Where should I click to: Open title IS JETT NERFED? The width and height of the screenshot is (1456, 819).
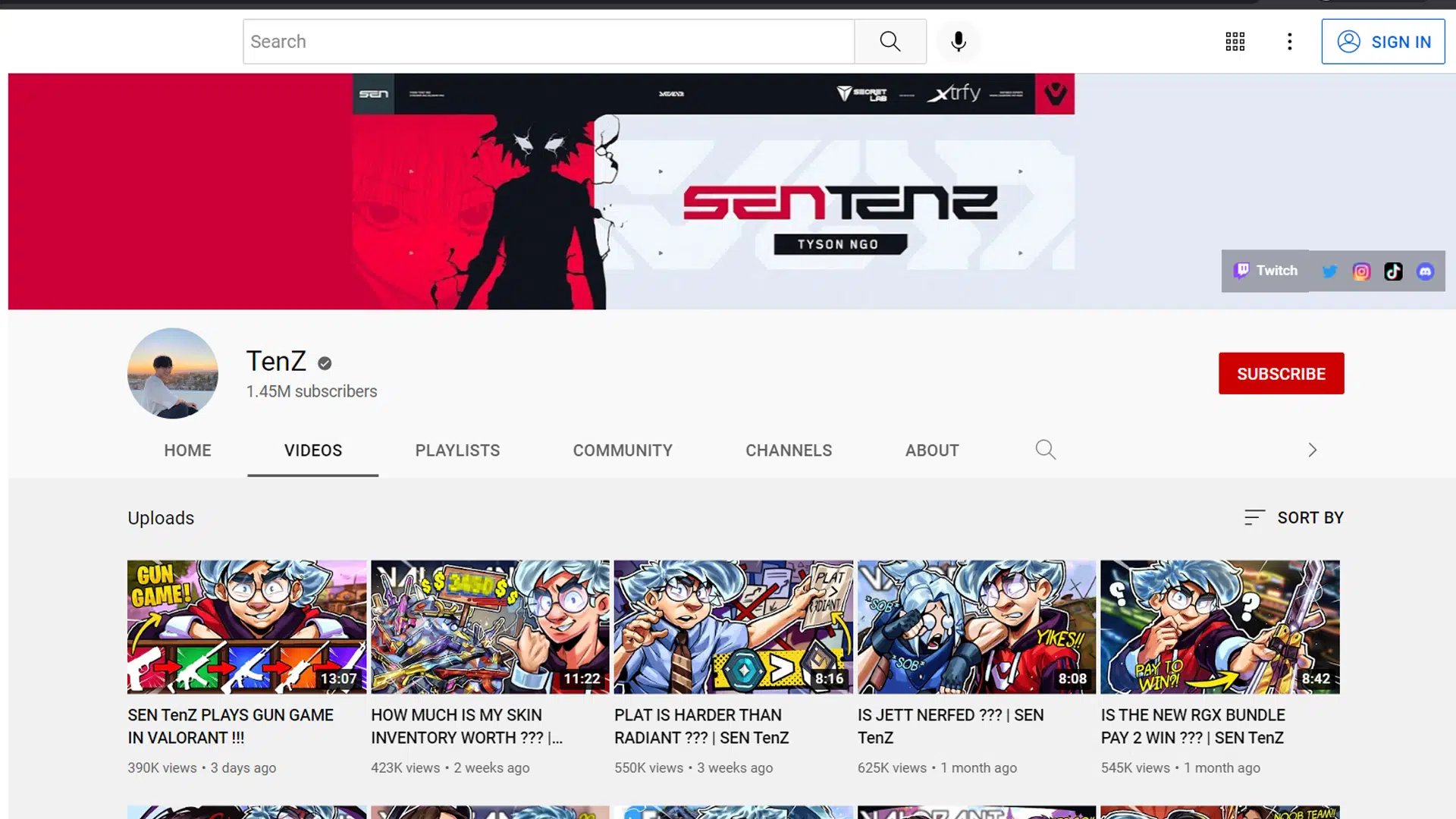coord(951,726)
